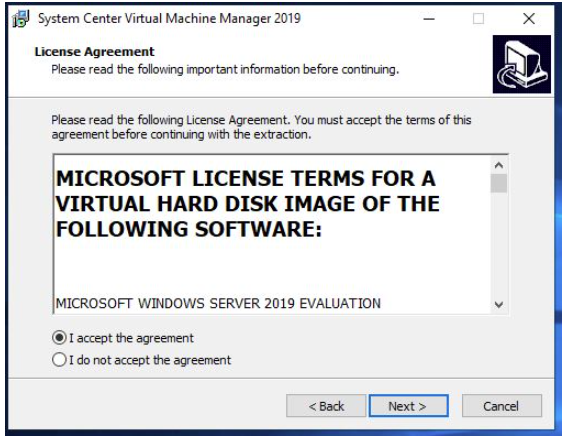Image resolution: width=565 pixels, height=439 pixels.
Task: Minimize the Virtual Machine Manager setup window
Action: pos(429,18)
